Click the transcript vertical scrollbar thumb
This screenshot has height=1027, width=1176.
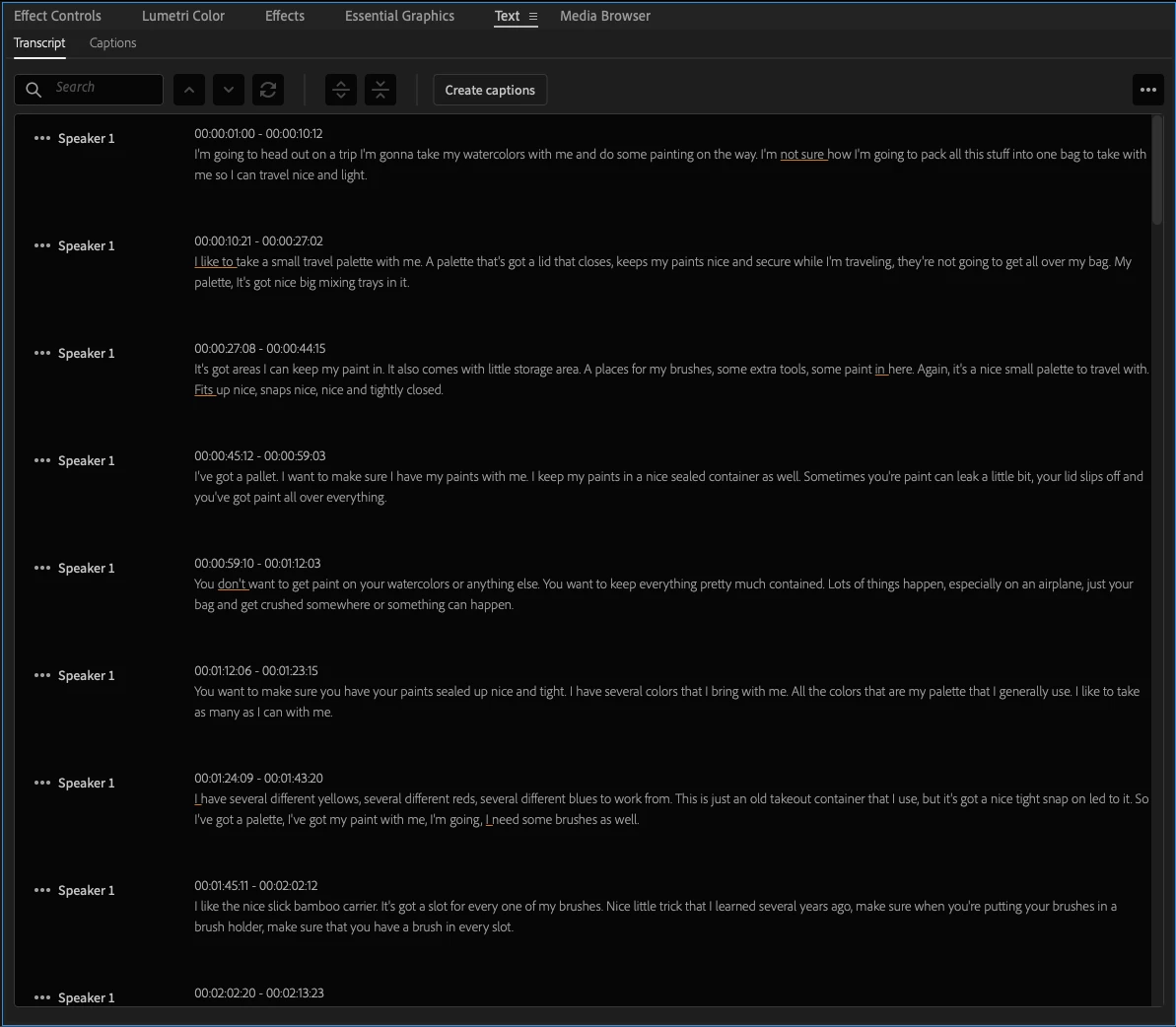[x=1156, y=169]
